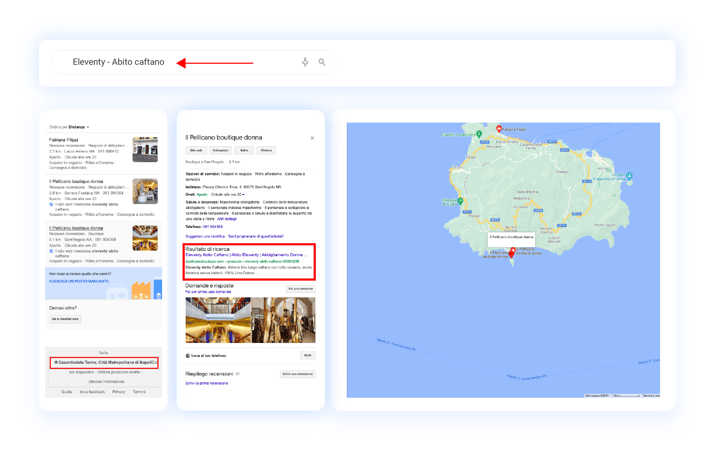Open the boutique interior photo on the left
Image resolution: width=715 pixels, height=458 pixels.
click(218, 320)
